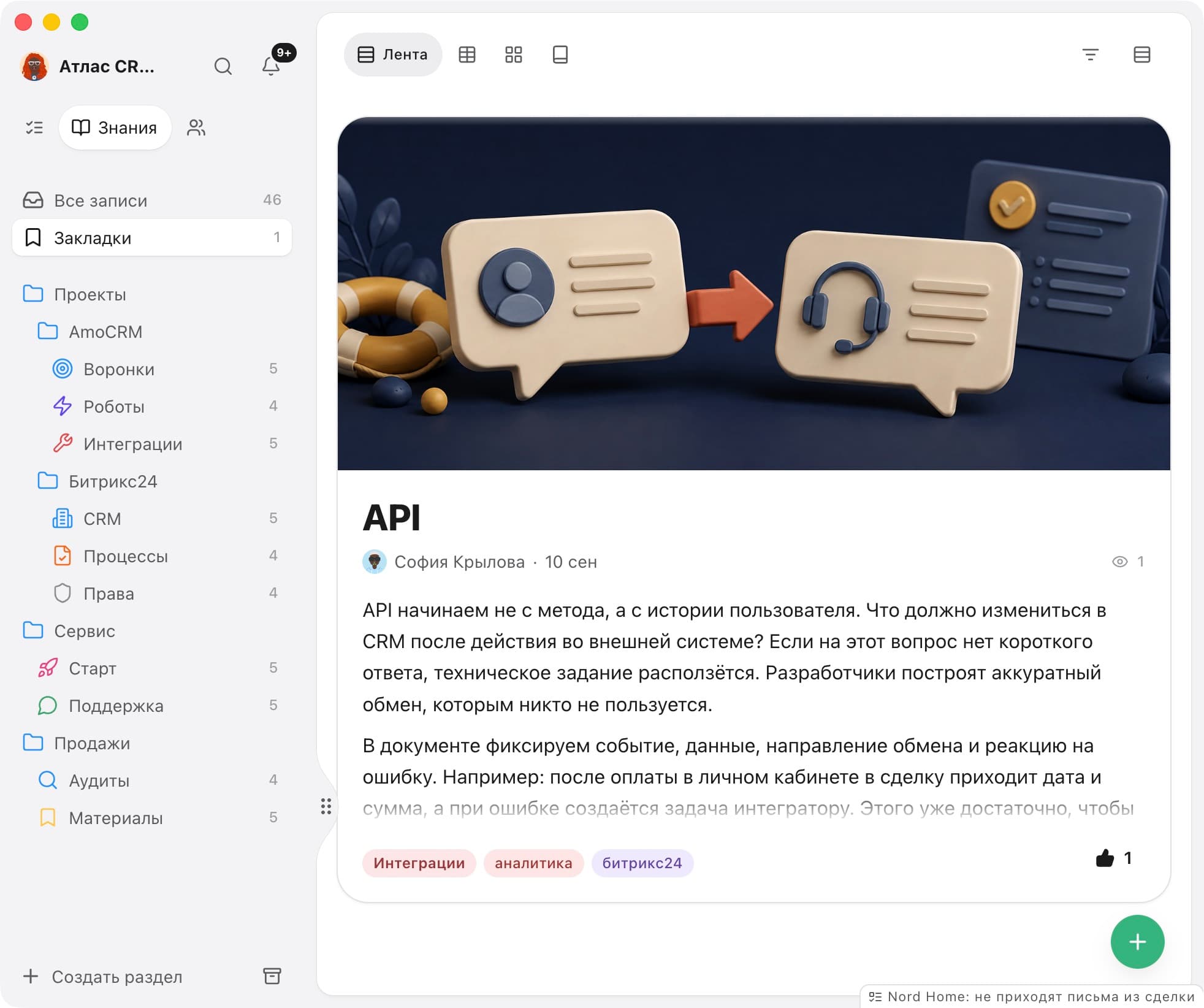This screenshot has width=1204, height=1008.
Task: Switch to grid cards view icon
Action: click(x=514, y=55)
